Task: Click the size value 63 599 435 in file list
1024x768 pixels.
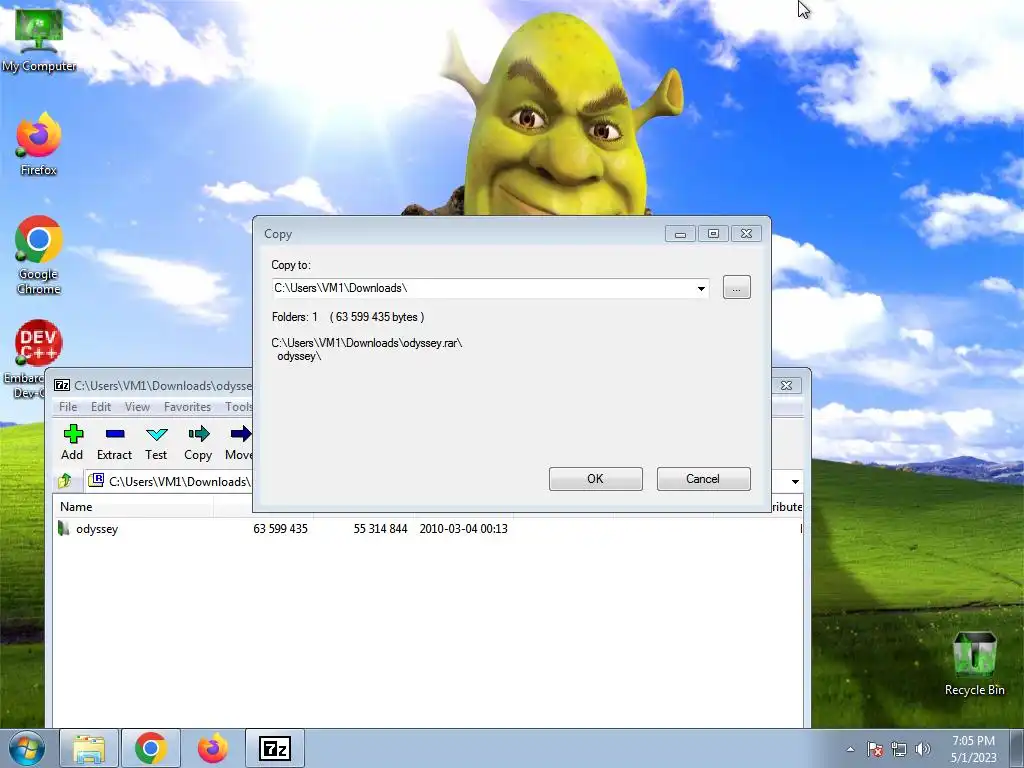Action: [280, 528]
